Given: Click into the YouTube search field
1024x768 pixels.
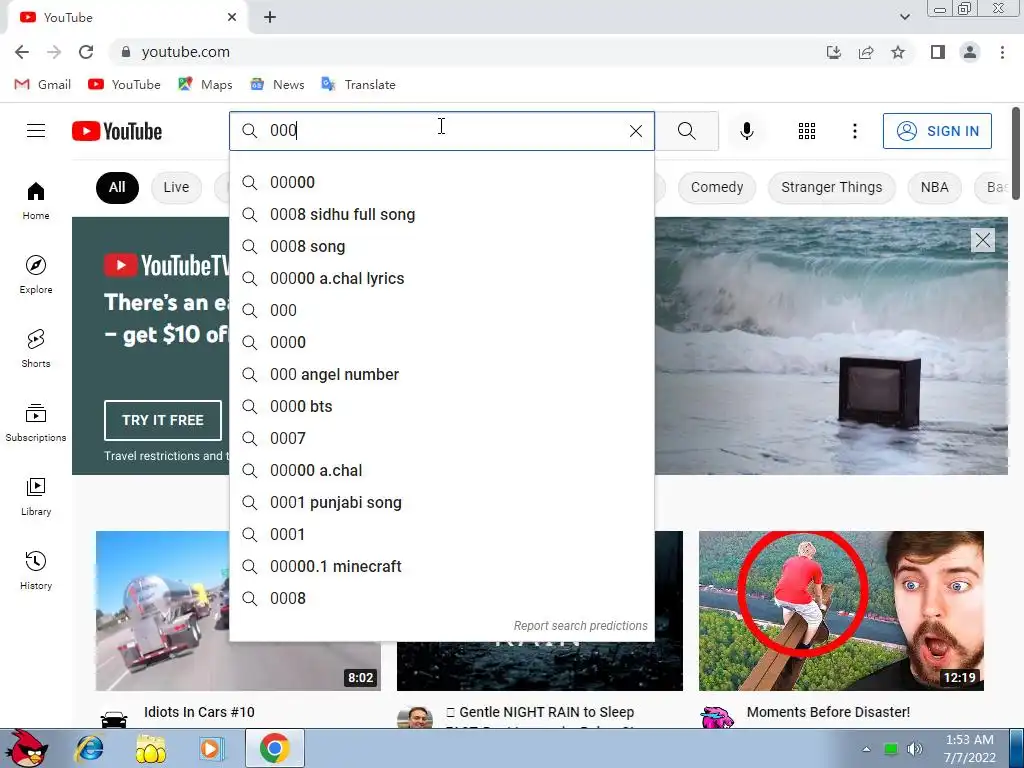Looking at the screenshot, I should click(444, 131).
